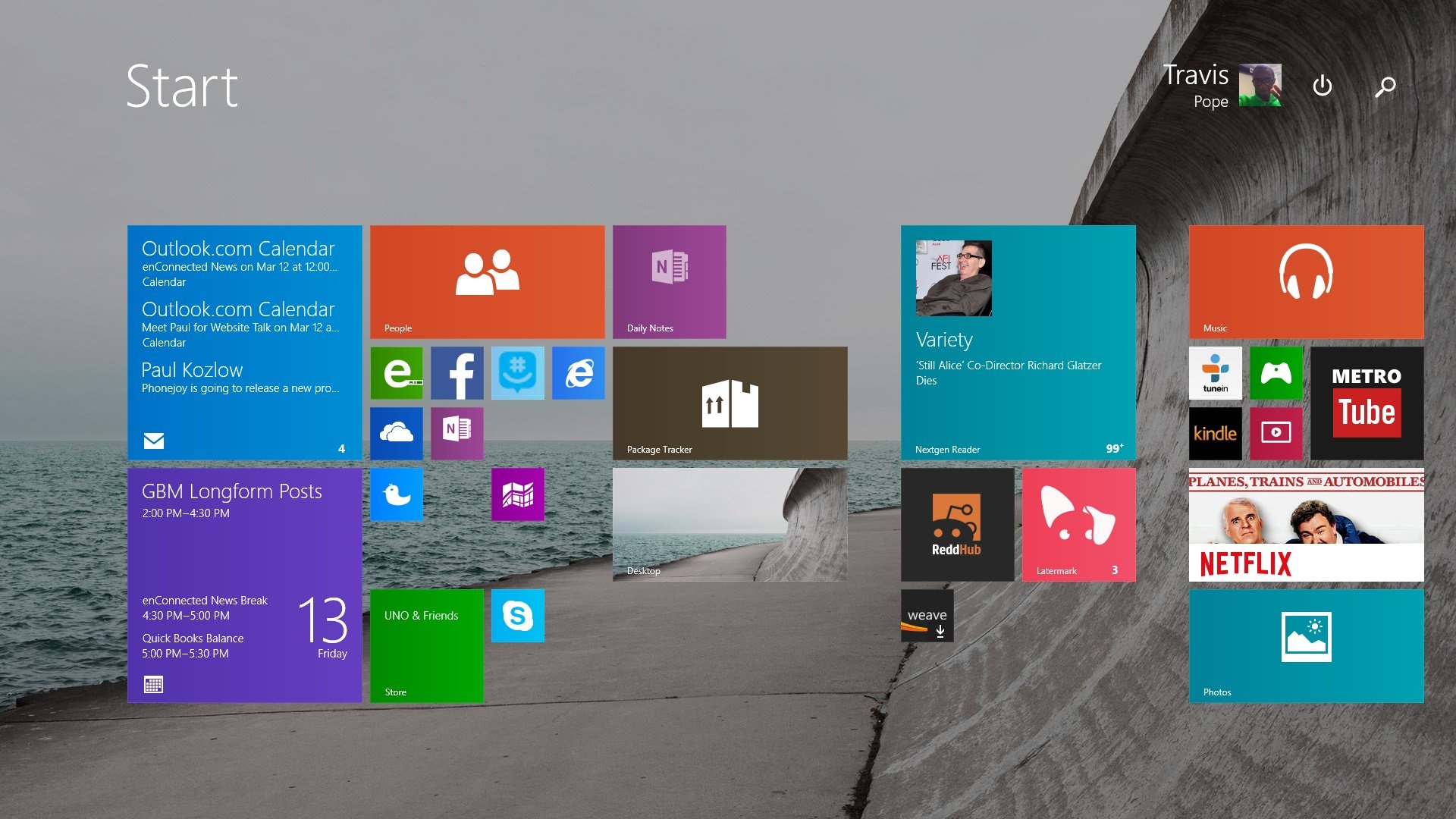1456x819 pixels.
Task: Click 'enConnected News Break' calendar entry
Action: coord(205,607)
